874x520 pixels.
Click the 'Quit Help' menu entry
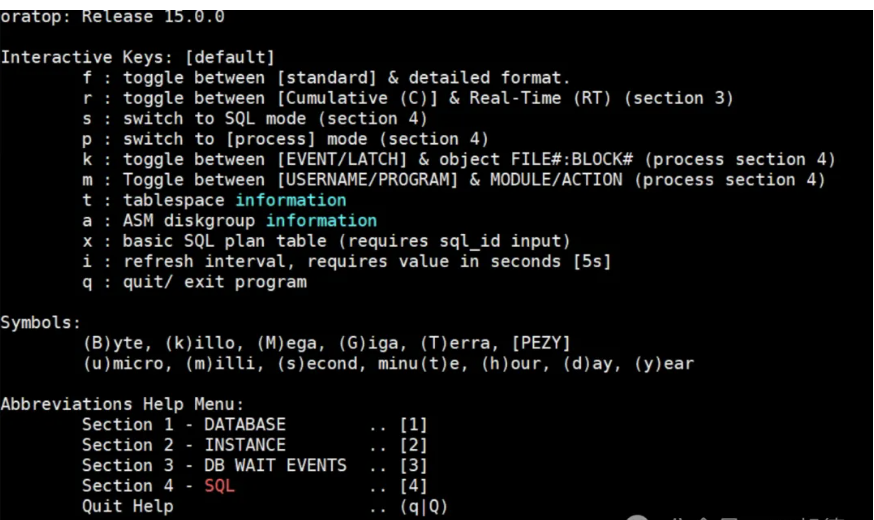coord(127,506)
